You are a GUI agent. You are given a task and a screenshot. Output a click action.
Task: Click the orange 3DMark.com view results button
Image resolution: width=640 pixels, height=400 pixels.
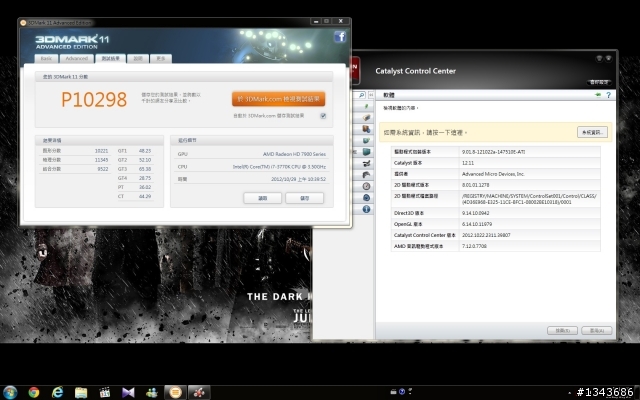click(278, 99)
